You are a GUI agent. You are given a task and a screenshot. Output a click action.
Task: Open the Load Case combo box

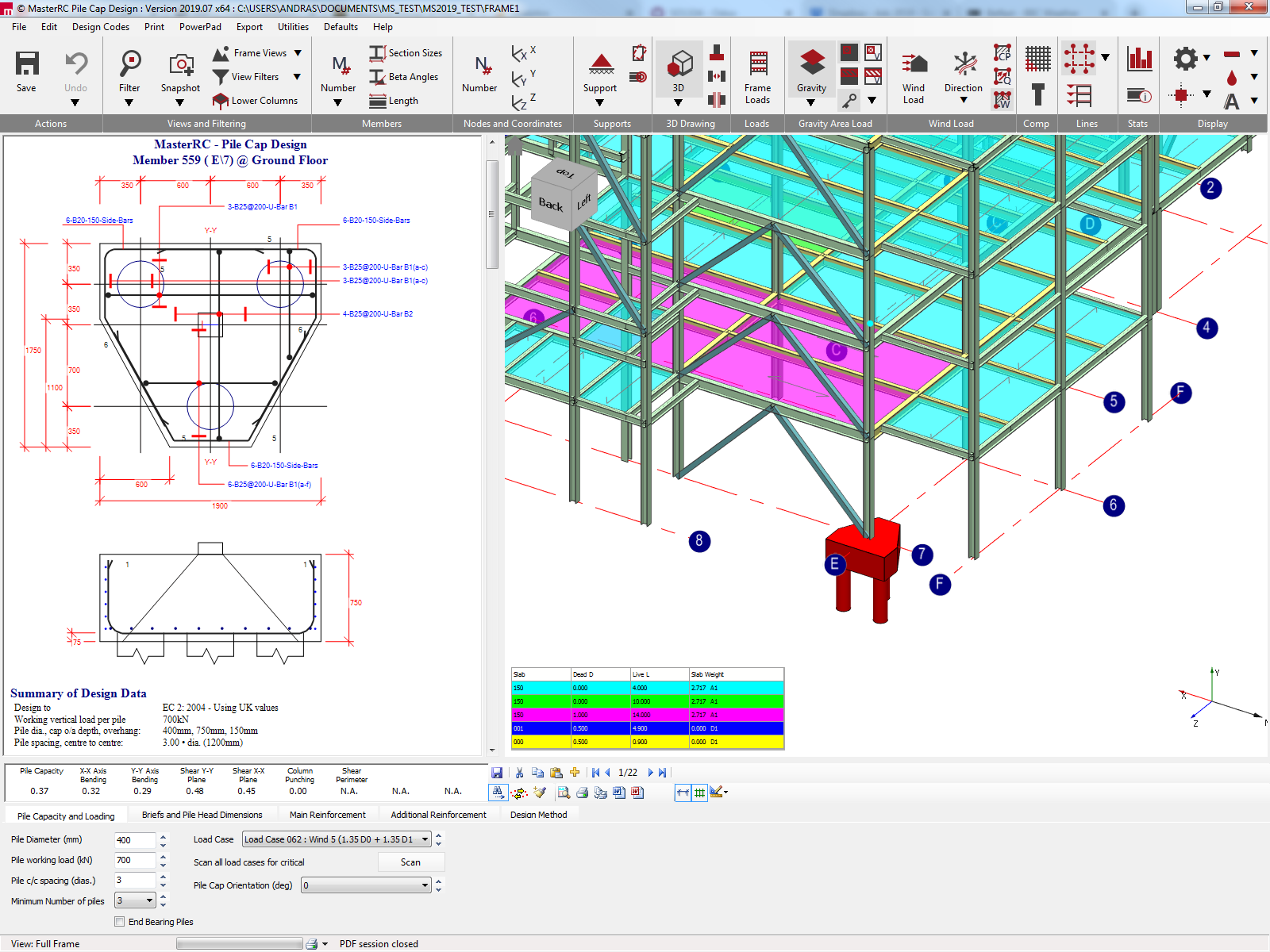[337, 839]
